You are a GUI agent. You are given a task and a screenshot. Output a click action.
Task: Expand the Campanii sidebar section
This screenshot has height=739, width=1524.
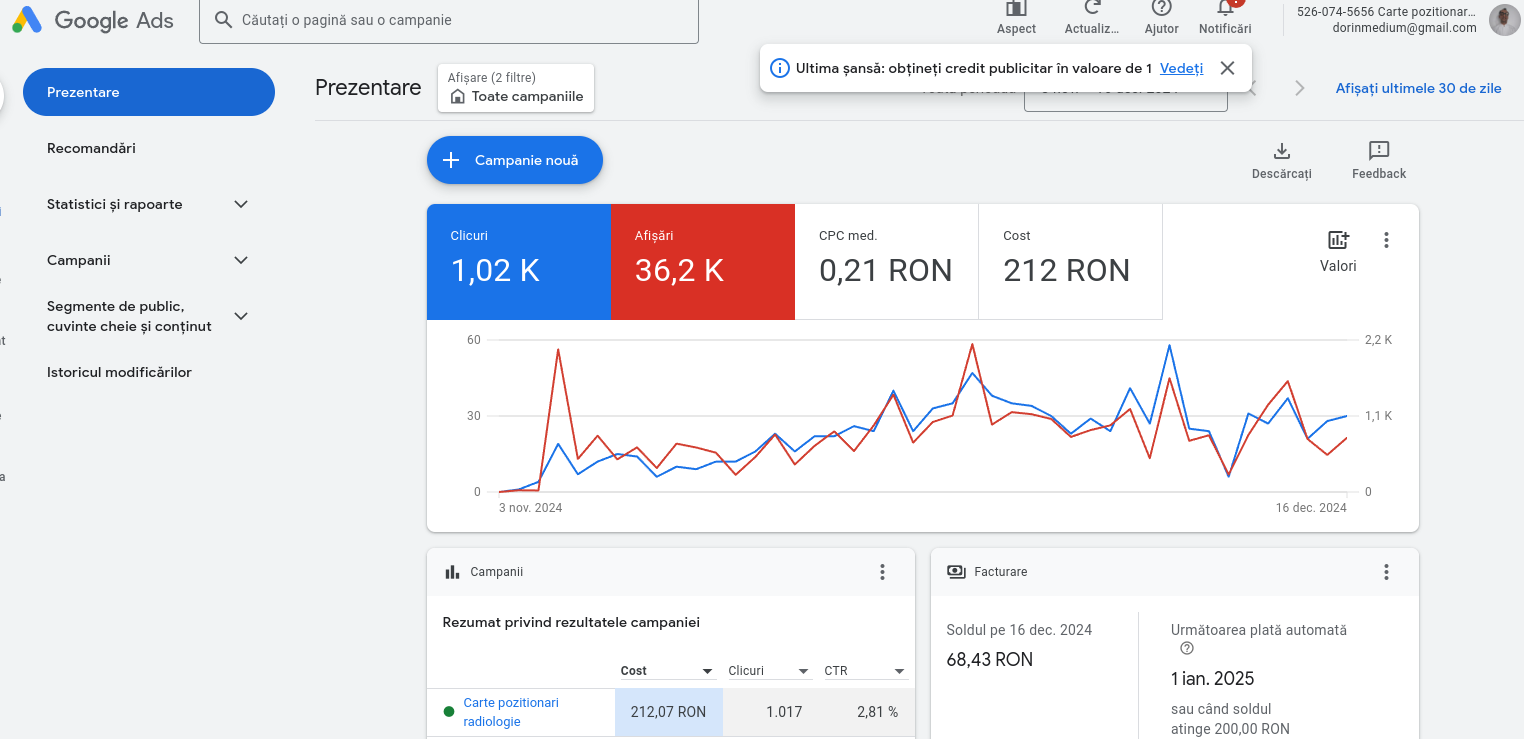240,260
